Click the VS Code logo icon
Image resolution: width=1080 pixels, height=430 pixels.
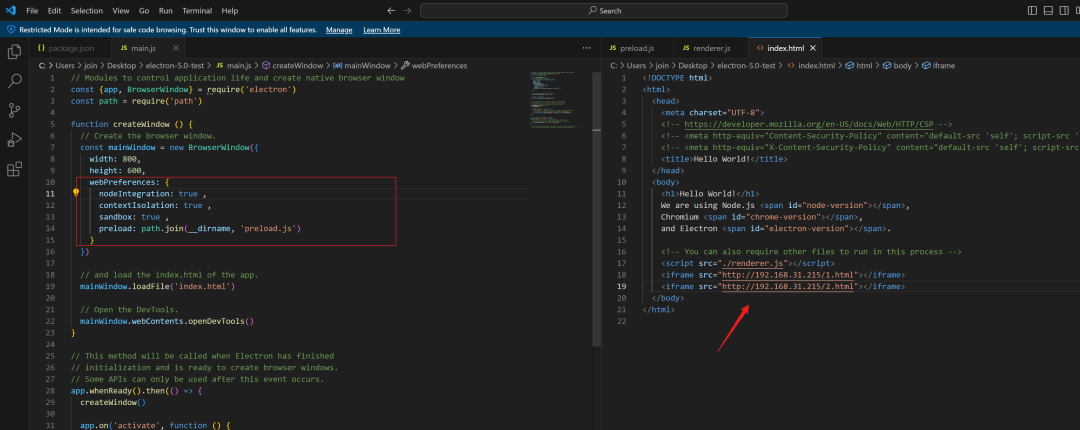point(10,10)
